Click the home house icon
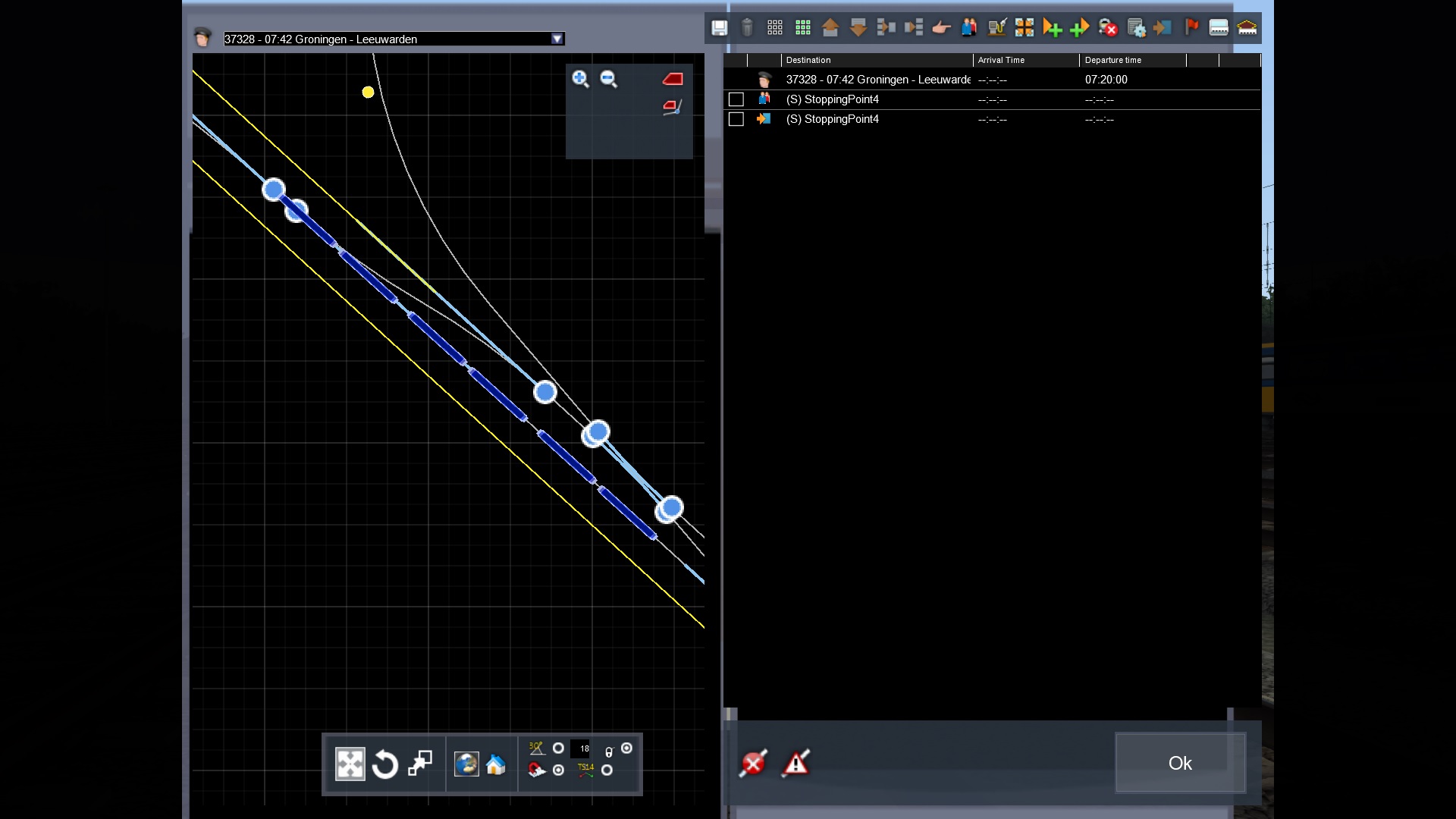The height and width of the screenshot is (819, 1456). [x=496, y=764]
